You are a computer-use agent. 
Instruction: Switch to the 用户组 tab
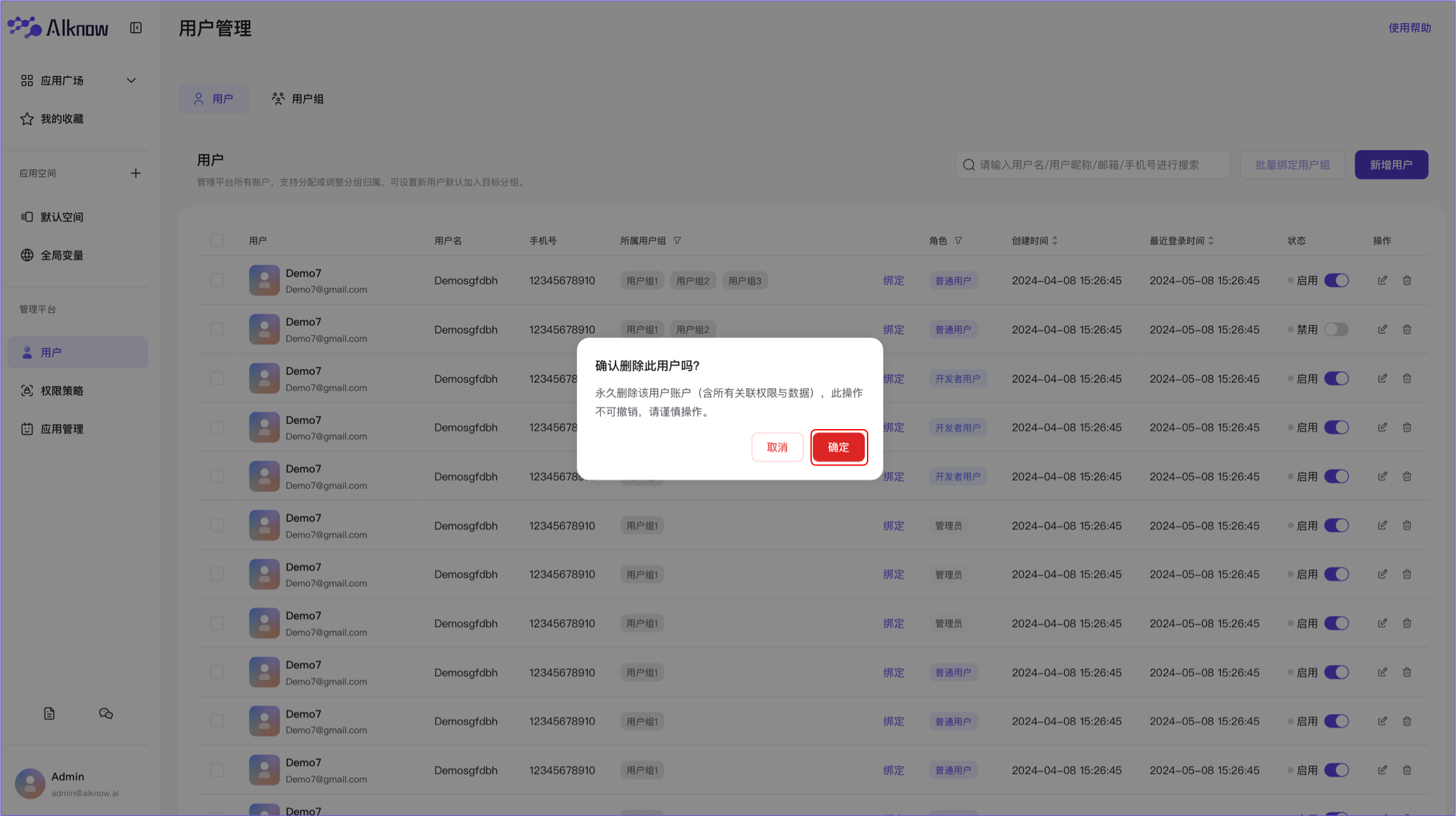pos(298,99)
